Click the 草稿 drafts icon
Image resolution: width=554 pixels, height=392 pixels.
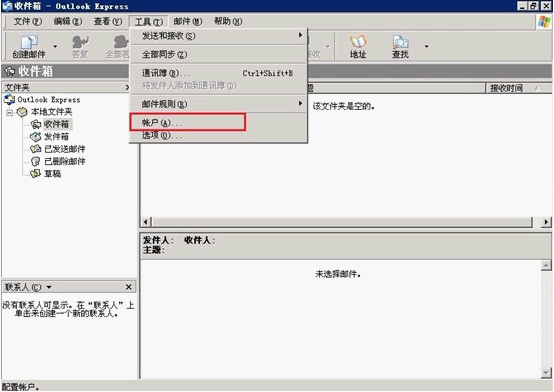36,174
